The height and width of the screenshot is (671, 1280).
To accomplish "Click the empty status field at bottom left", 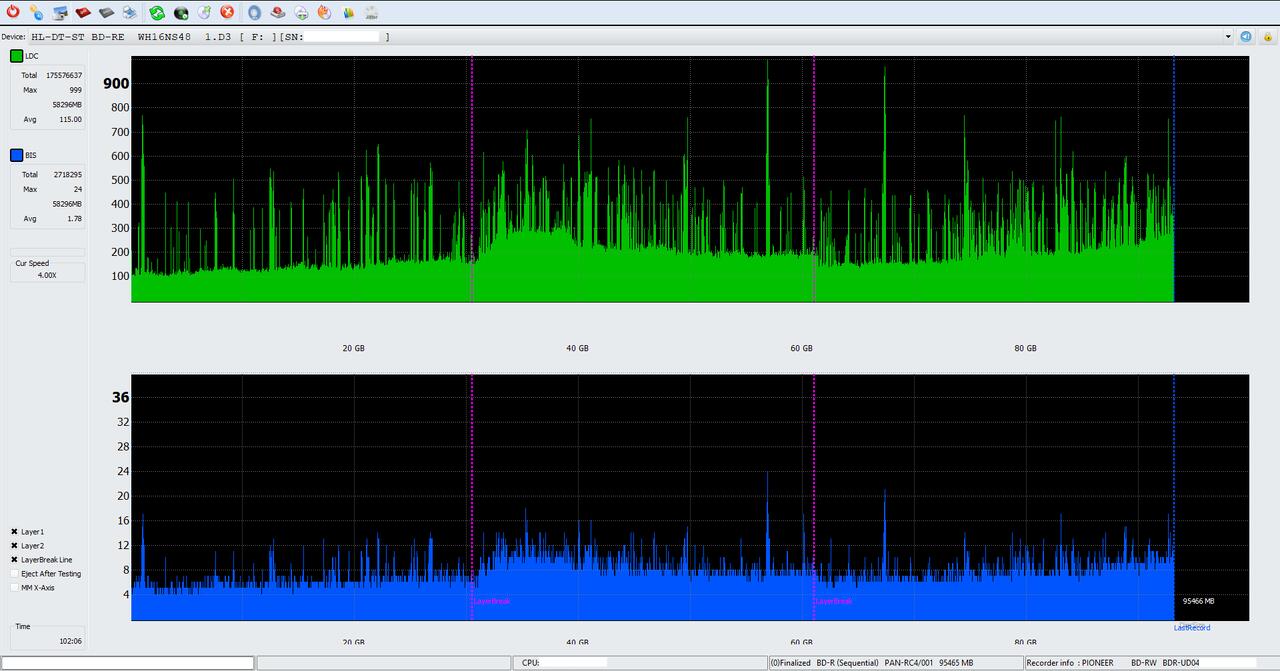I will click(127, 663).
